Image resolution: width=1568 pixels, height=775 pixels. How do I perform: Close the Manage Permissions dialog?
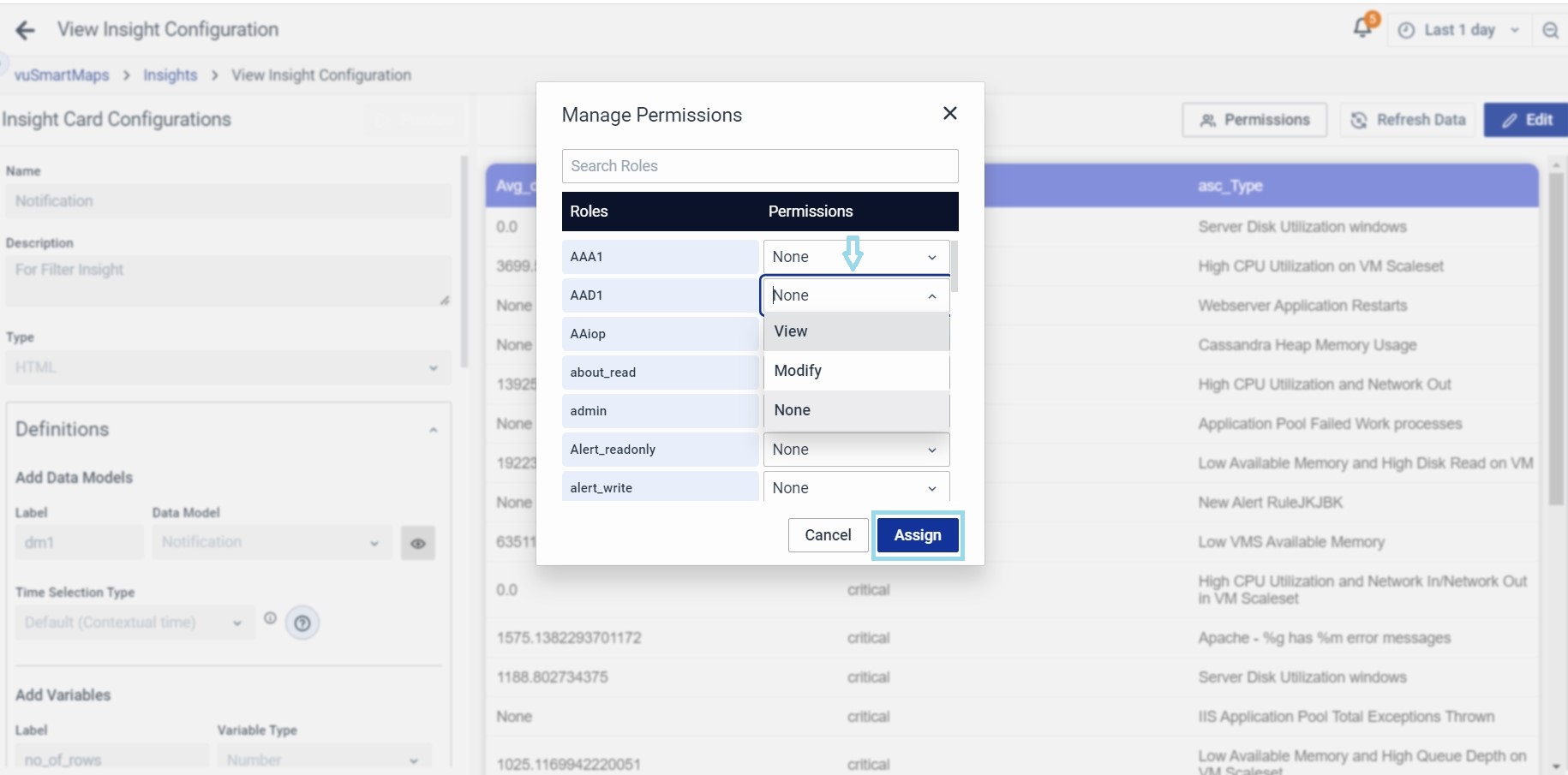point(949,113)
